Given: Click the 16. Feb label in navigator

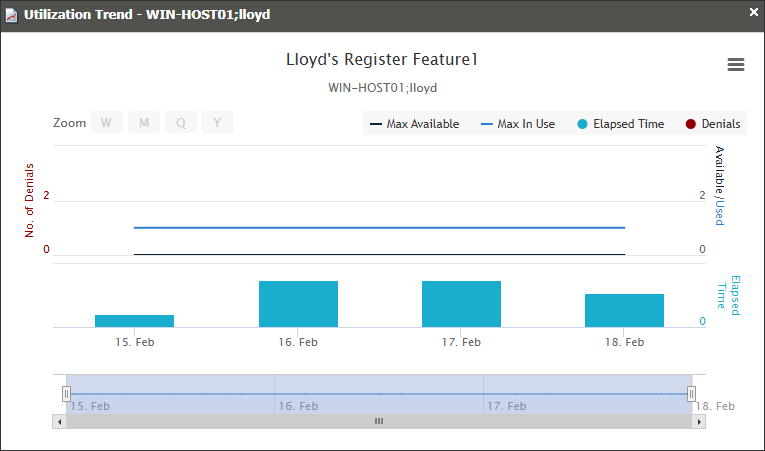Looking at the screenshot, I should (299, 406).
